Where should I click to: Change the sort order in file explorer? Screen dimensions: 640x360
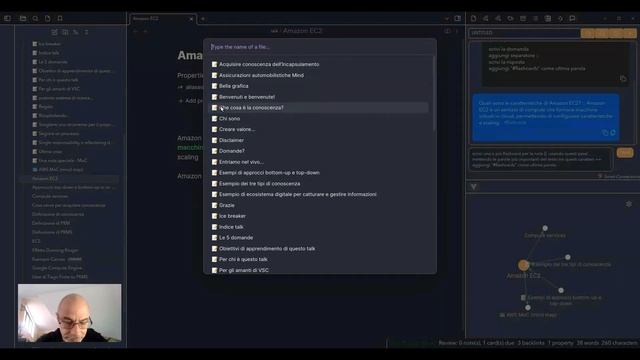point(76,32)
